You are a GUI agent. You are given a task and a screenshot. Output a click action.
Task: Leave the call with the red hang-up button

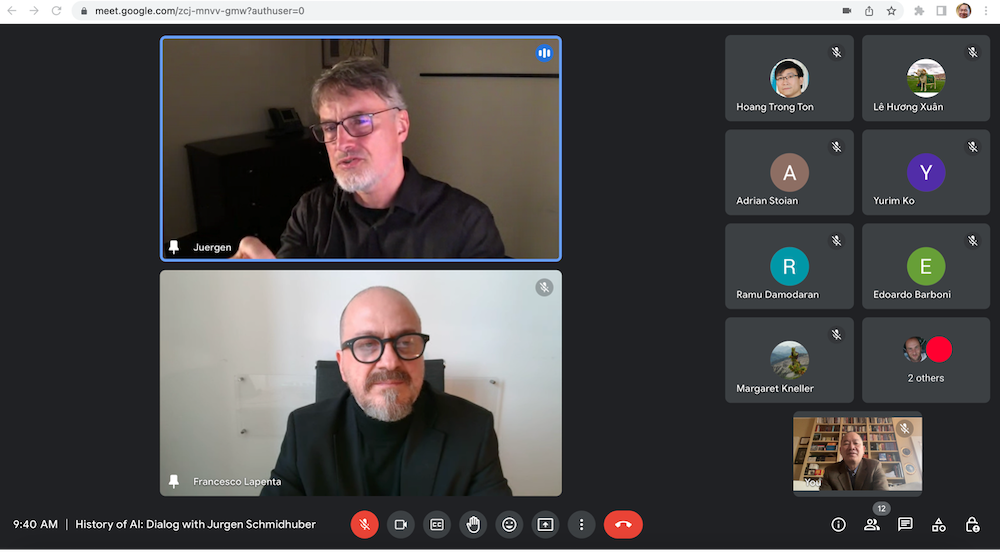(623, 524)
